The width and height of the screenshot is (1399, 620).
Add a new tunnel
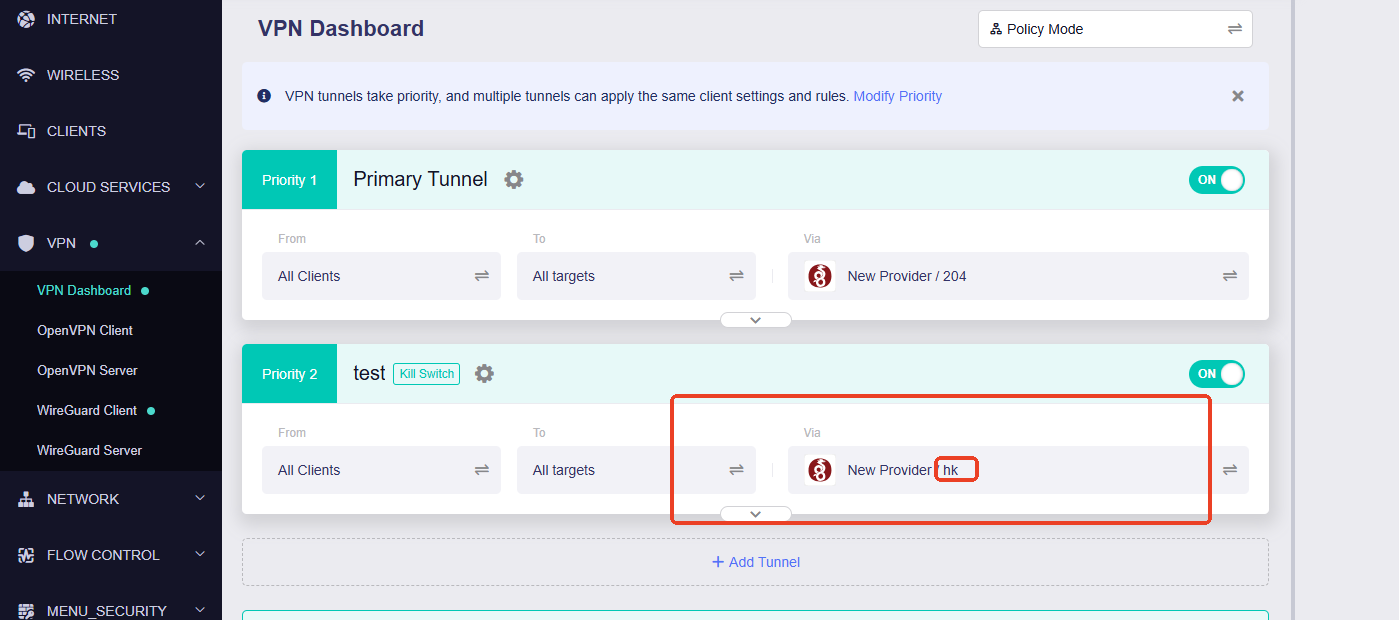tap(755, 562)
